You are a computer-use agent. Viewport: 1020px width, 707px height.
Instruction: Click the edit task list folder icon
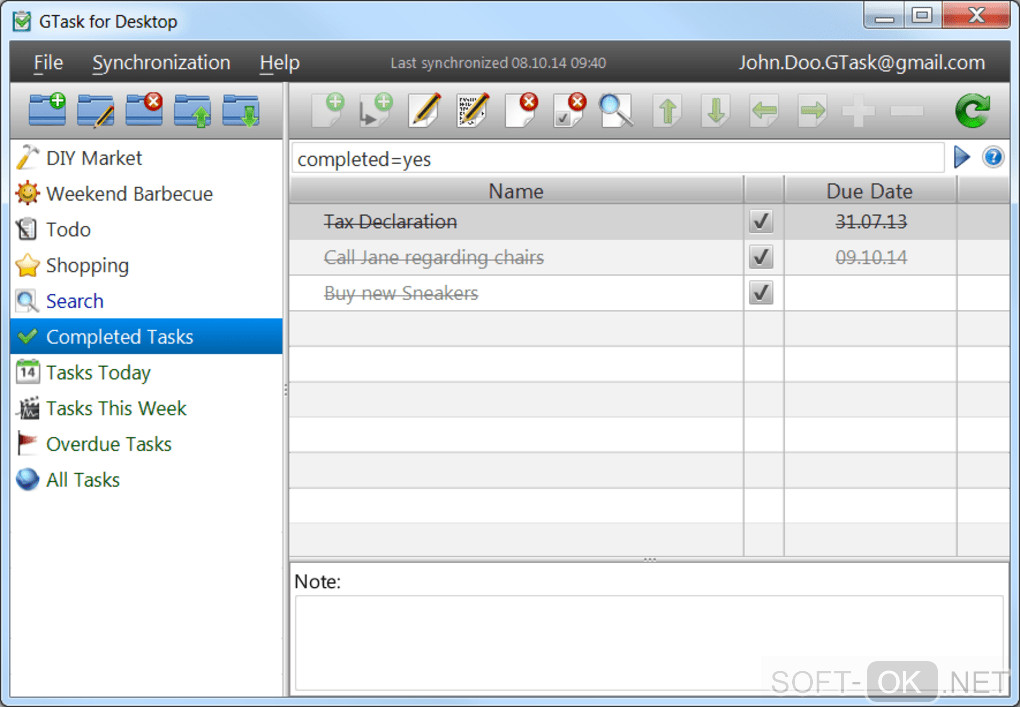point(96,109)
